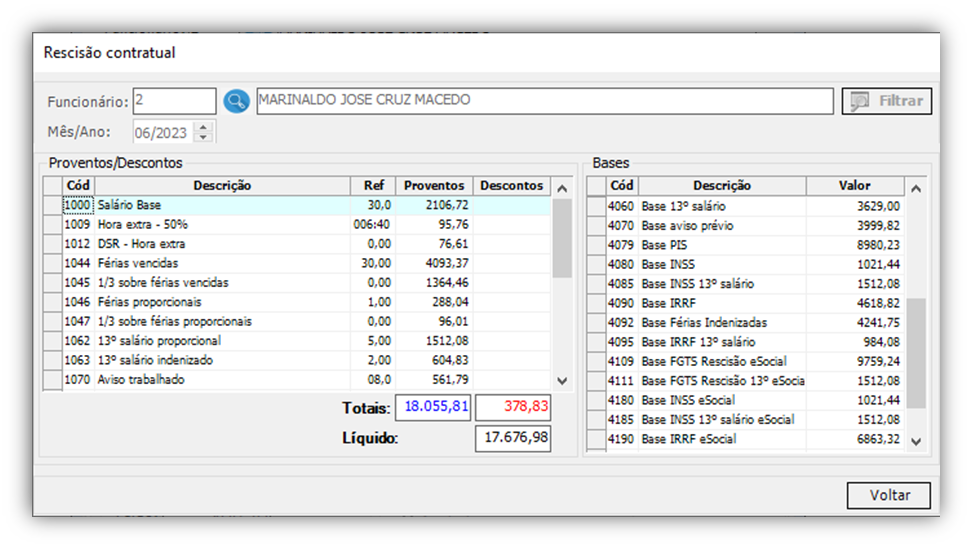Click scroll-down arrow of Bases table
The image size is (972, 549).
[916, 441]
